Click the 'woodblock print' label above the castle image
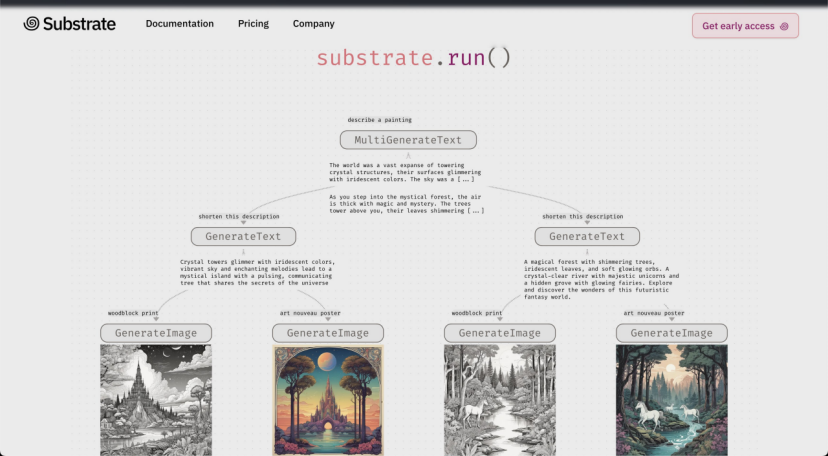The image size is (828, 456). point(133,313)
